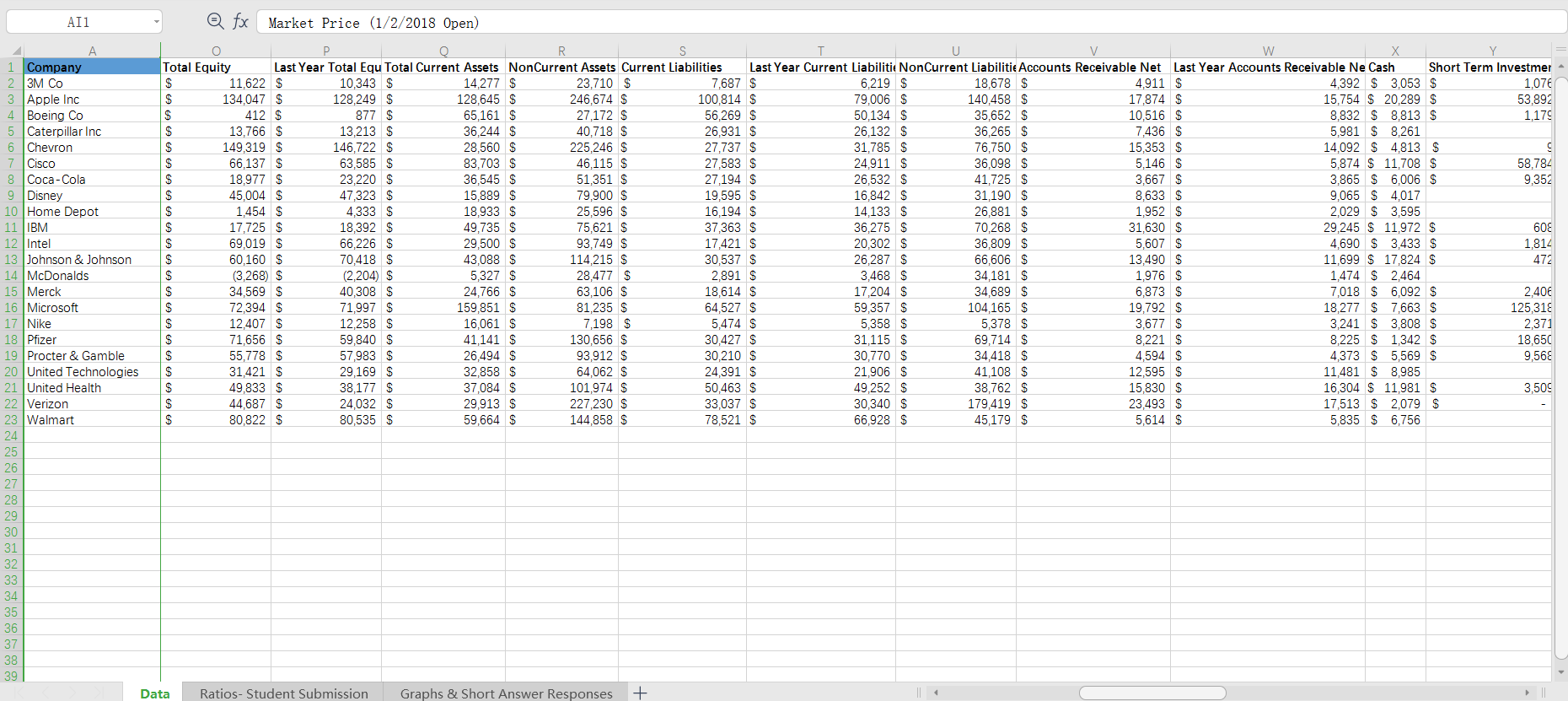This screenshot has height=701, width=1568.
Task: Select Verizon's noncurrent assets 227,230 cell
Action: (561, 403)
